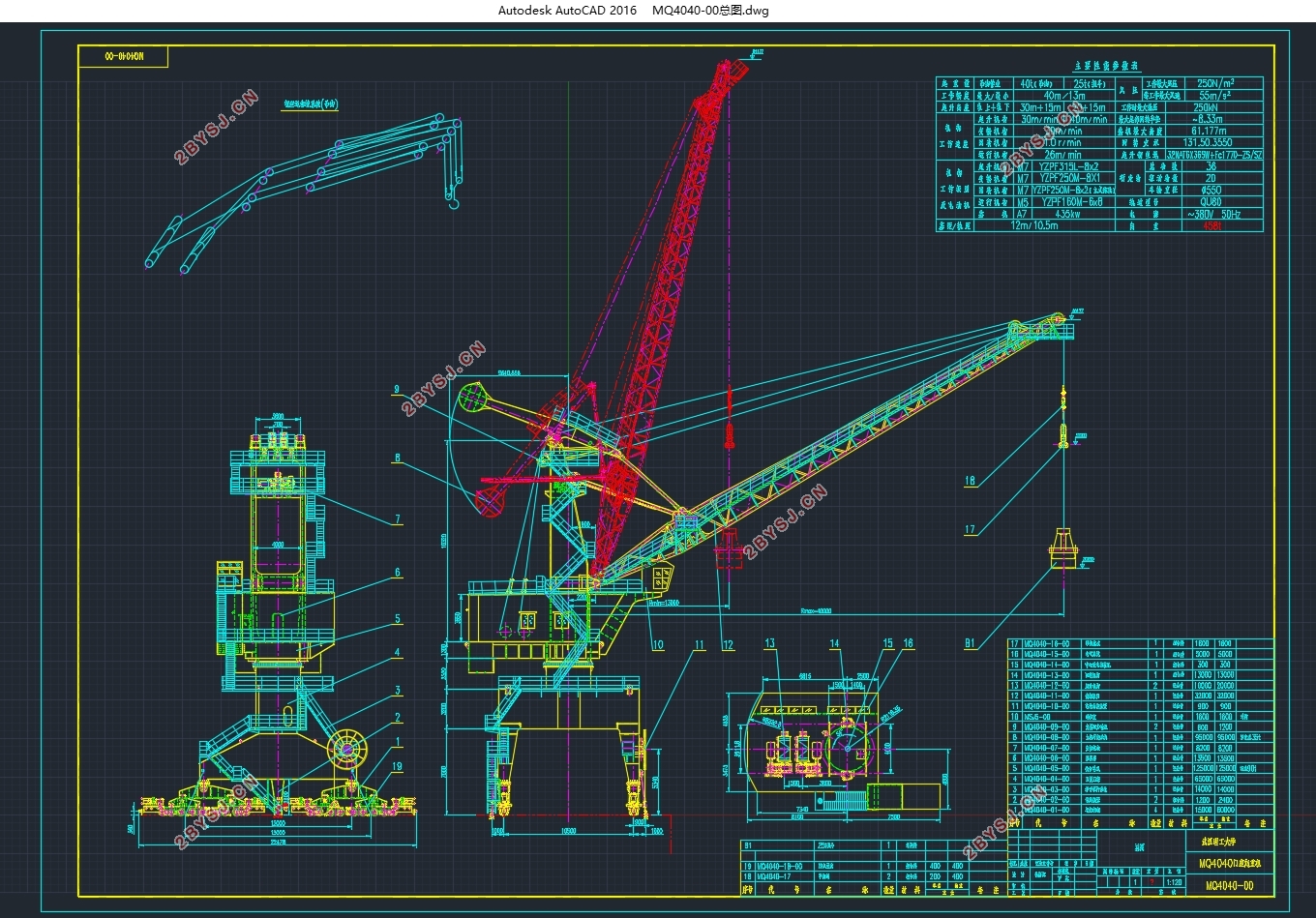Click part code MQ4040-07-00 in the parts list
The width and height of the screenshot is (1316, 918).
(x=1046, y=749)
